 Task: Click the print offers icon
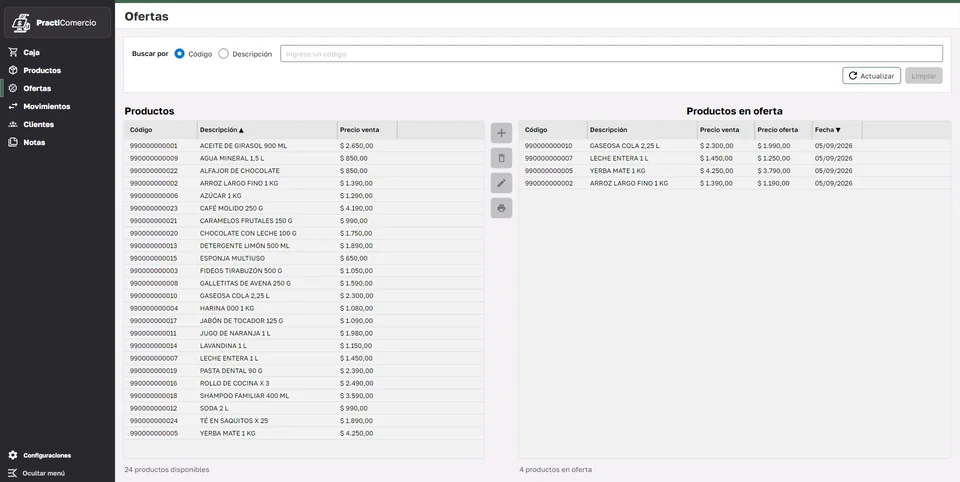coord(501,208)
